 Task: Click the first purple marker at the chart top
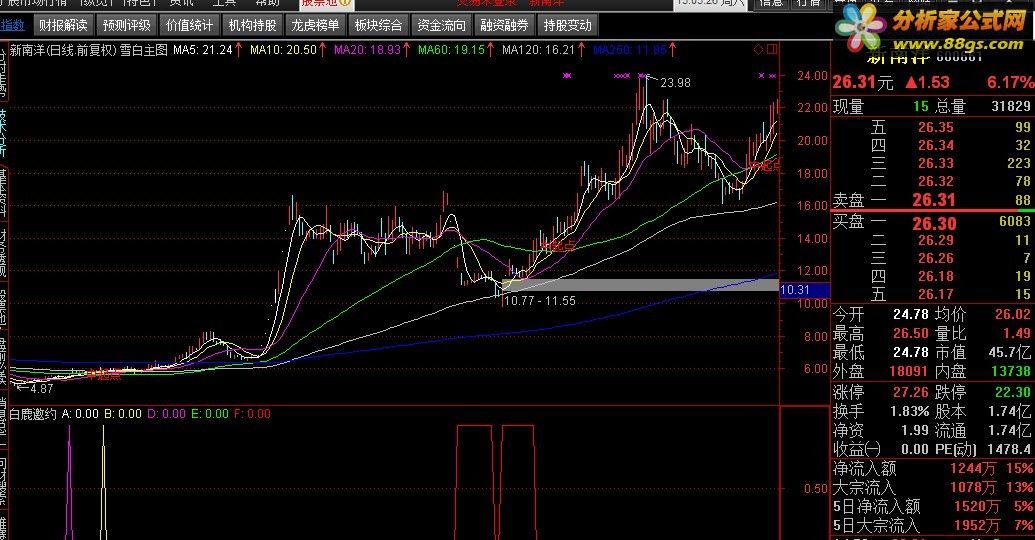[566, 76]
